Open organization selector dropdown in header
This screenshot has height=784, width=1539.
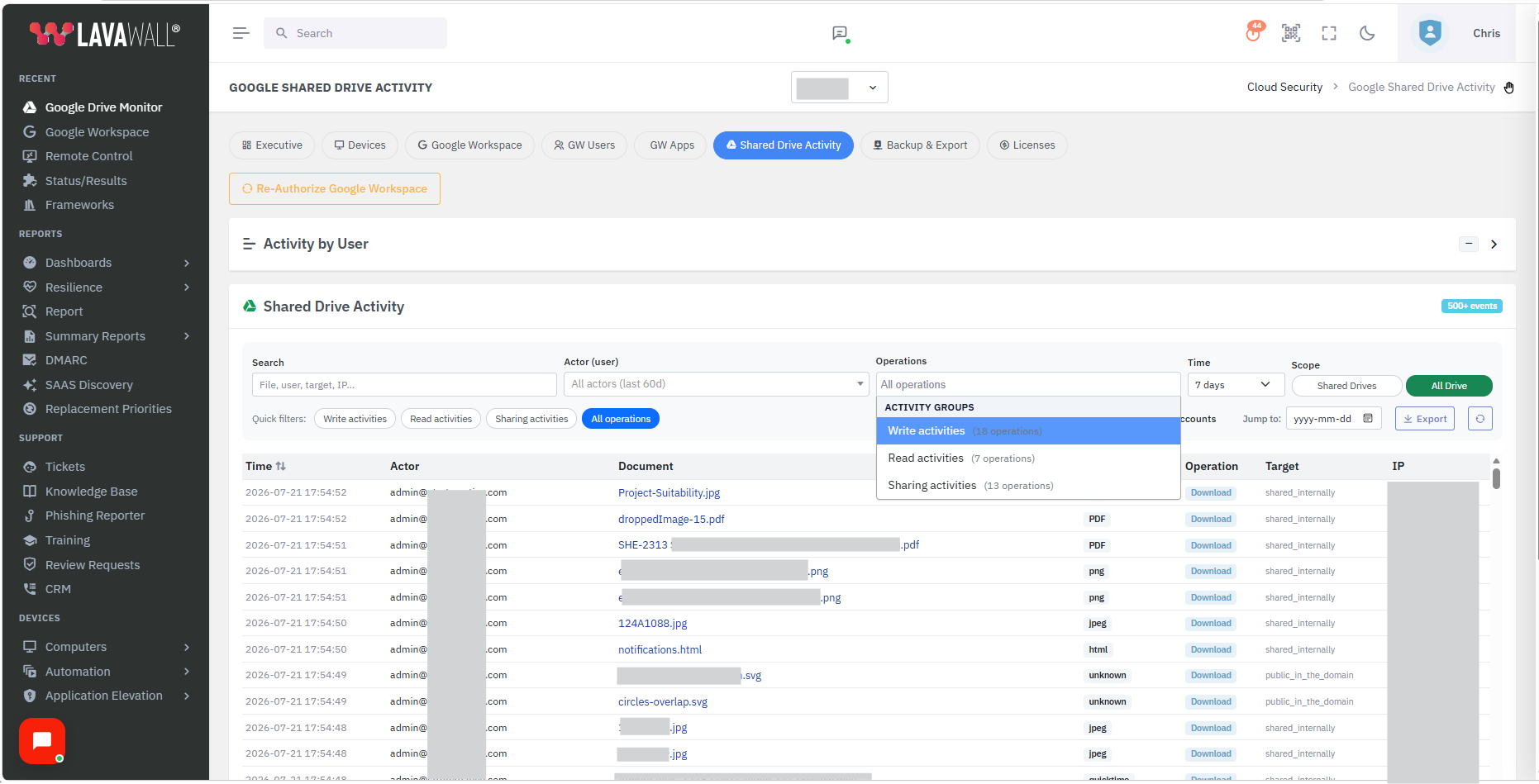click(x=839, y=88)
